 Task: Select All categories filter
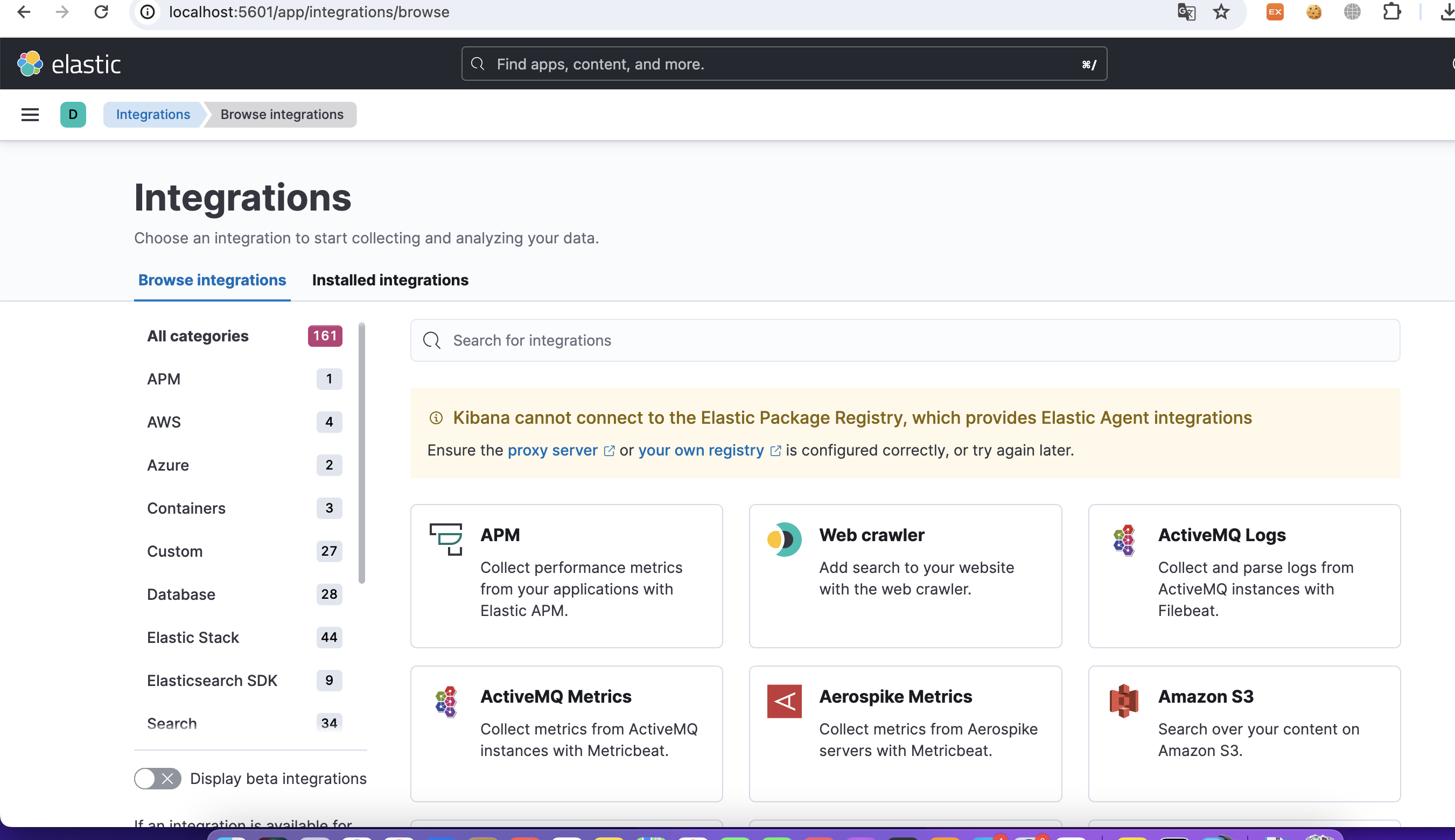(x=244, y=336)
